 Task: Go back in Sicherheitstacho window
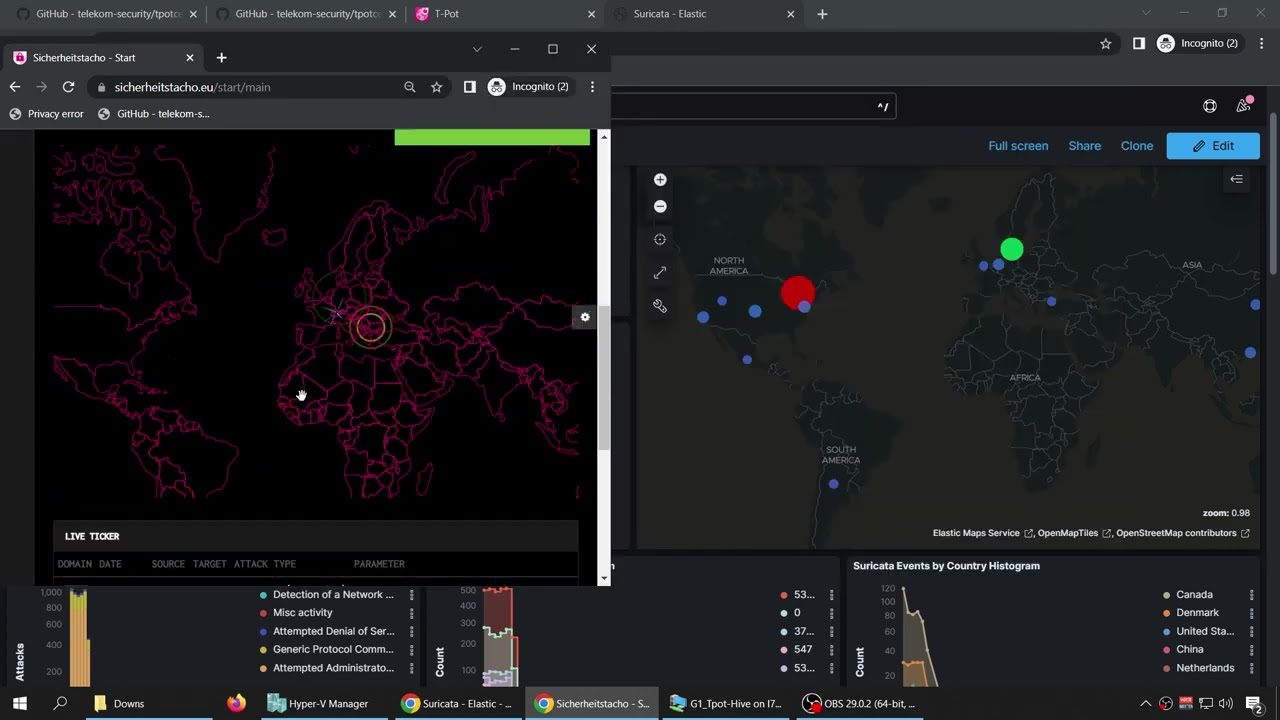15,87
